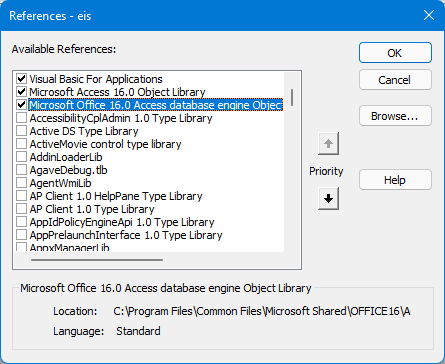The width and height of the screenshot is (445, 364).
Task: Select 'Microsoft Access 16.0 Object Library' text
Action: [117, 92]
